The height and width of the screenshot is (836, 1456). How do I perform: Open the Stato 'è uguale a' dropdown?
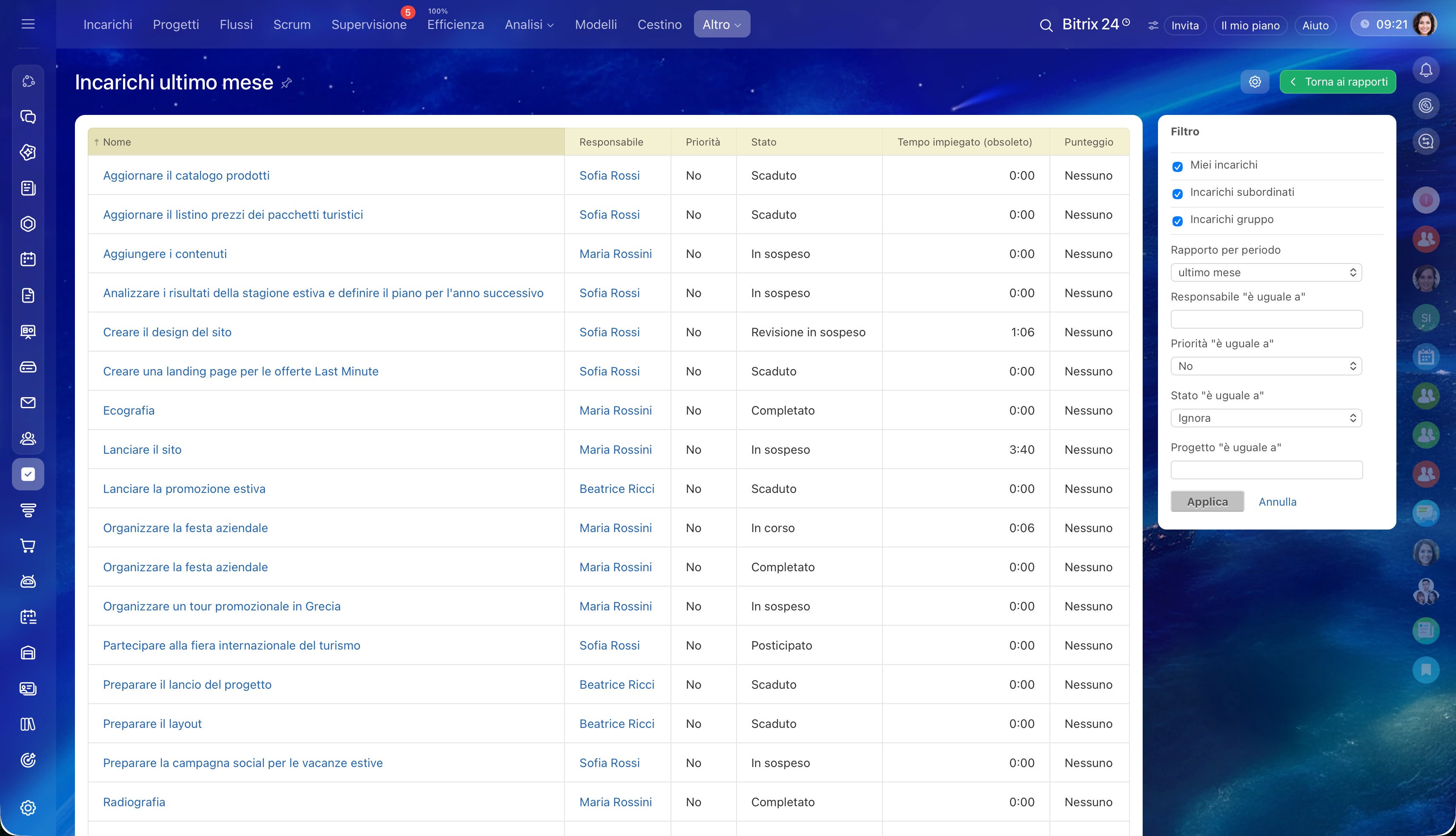click(x=1266, y=418)
